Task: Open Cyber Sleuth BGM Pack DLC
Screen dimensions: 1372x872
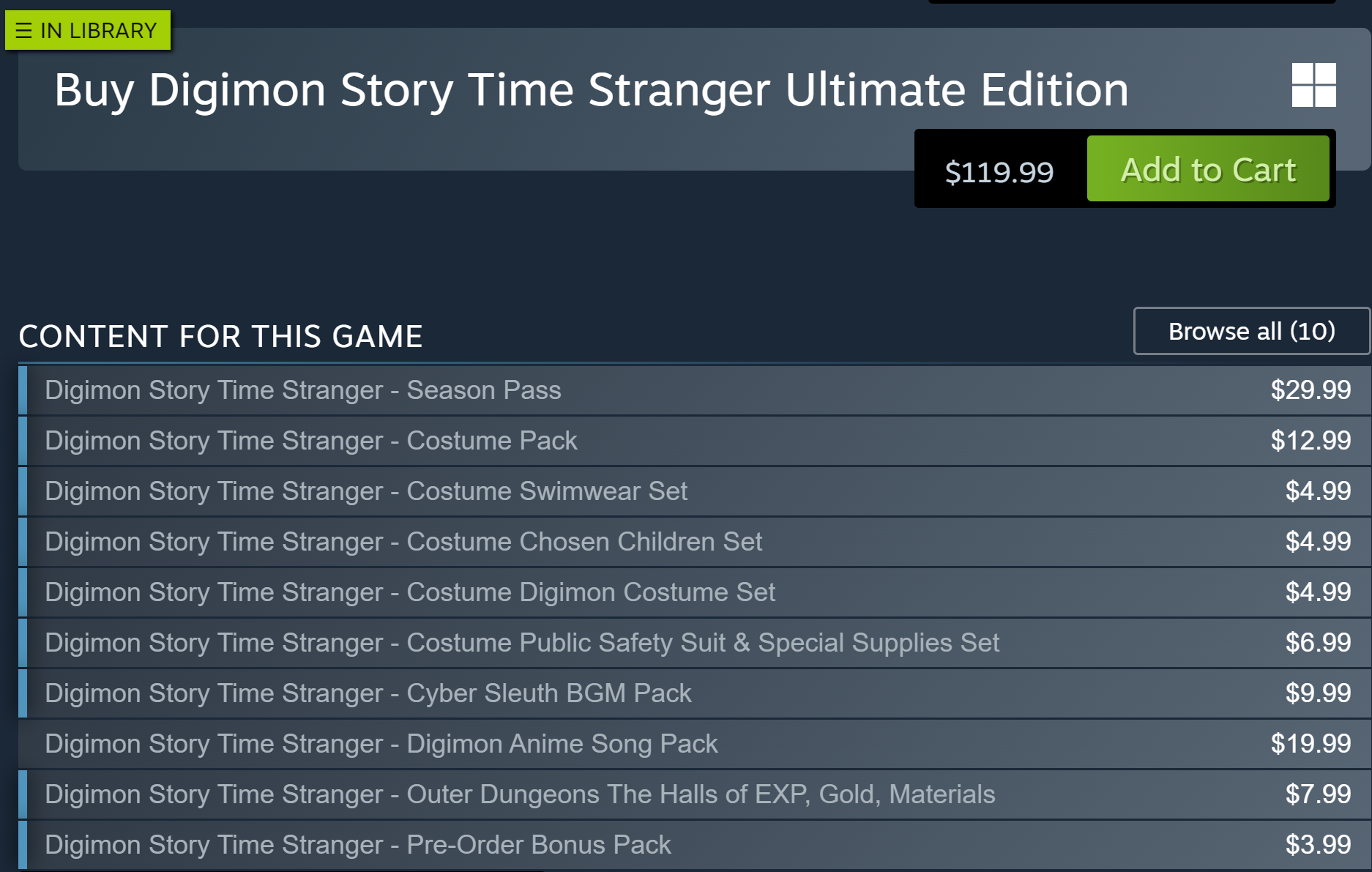Action: pyautogui.click(x=368, y=693)
